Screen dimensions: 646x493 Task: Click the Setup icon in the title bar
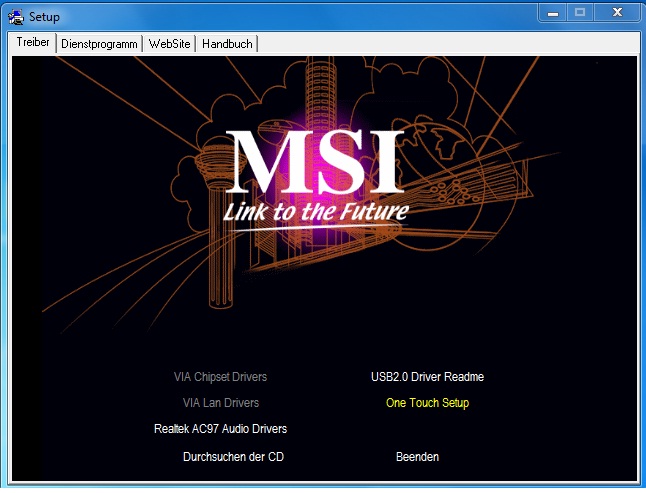coord(16,17)
